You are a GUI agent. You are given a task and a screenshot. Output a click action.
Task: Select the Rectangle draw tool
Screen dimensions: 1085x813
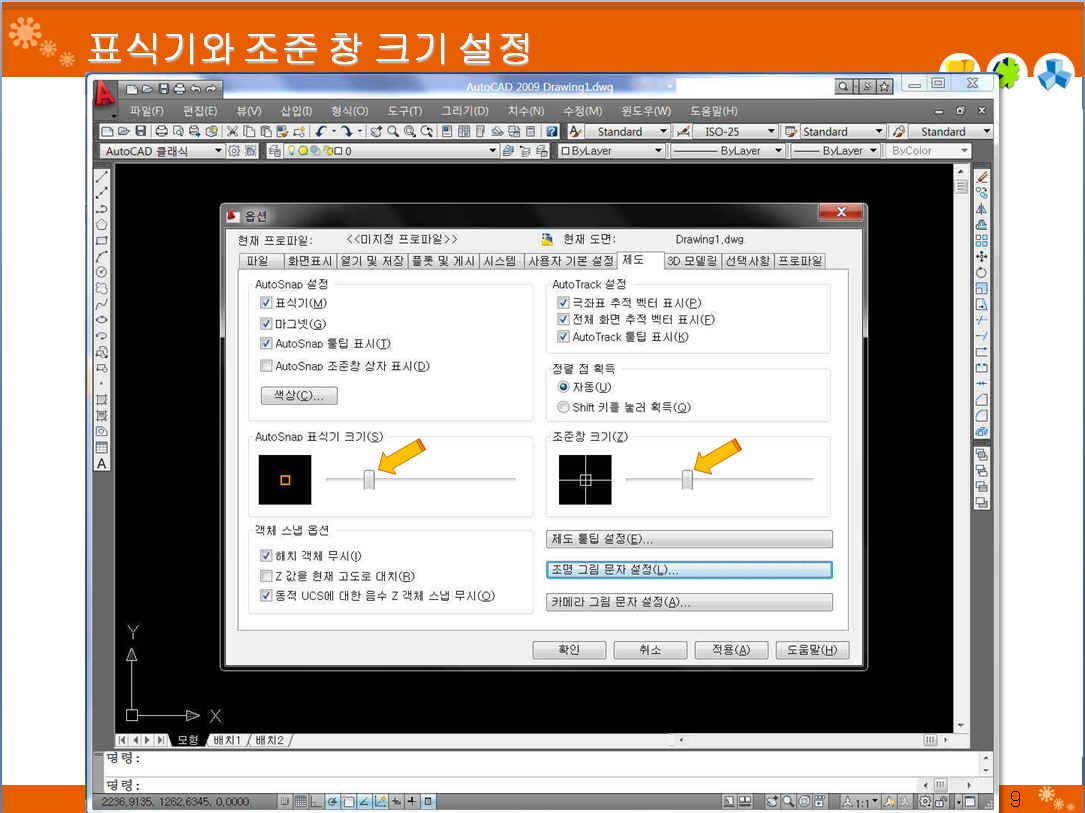coord(102,240)
